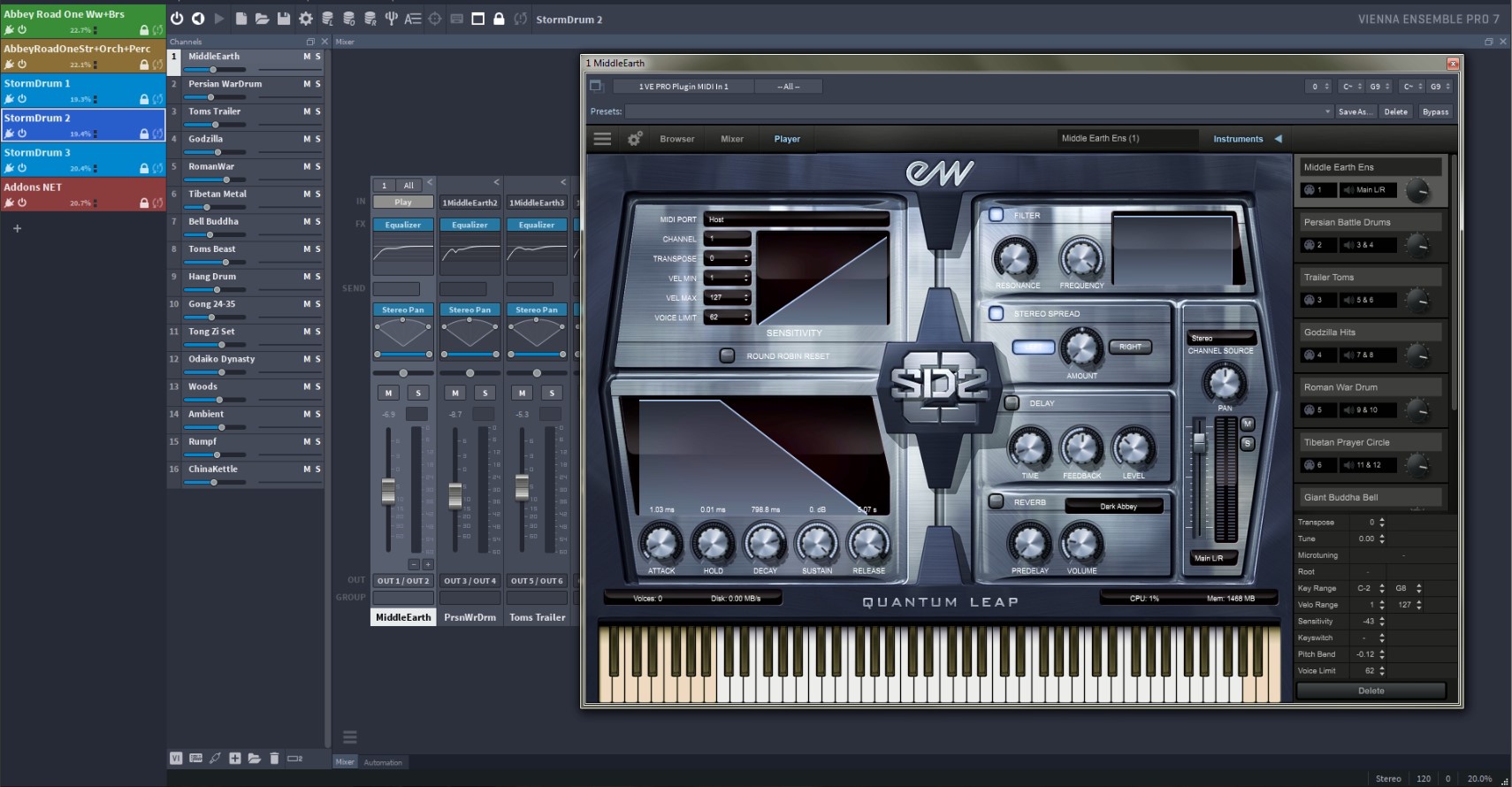
Task: Open the hamburger menu in the plugin header
Action: 602,139
